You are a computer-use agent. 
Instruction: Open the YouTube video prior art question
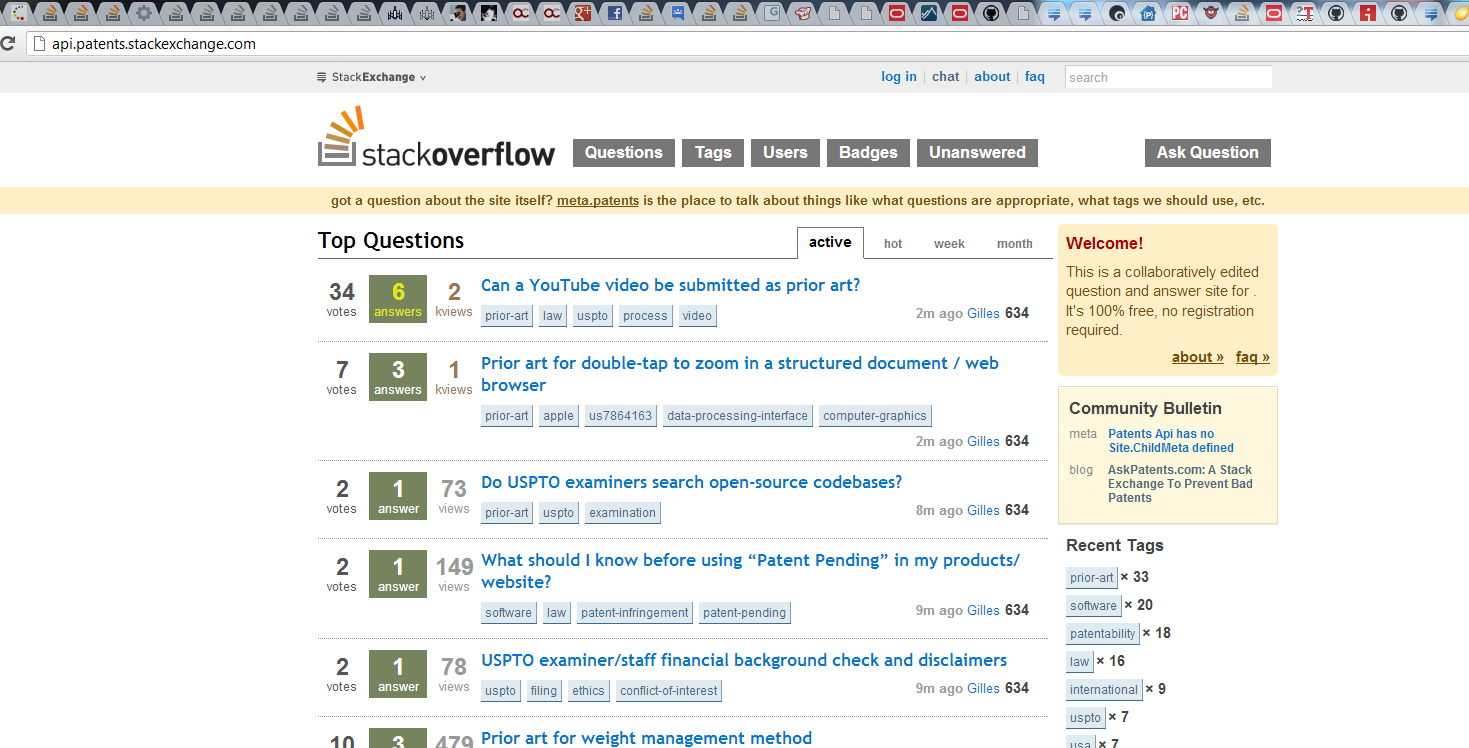(x=671, y=286)
